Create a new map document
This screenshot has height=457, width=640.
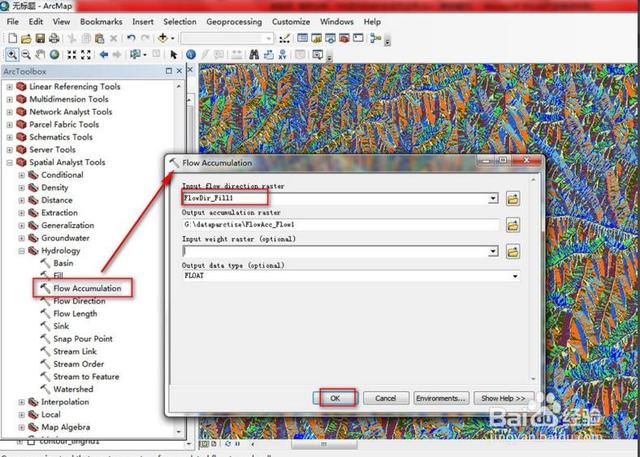12,38
